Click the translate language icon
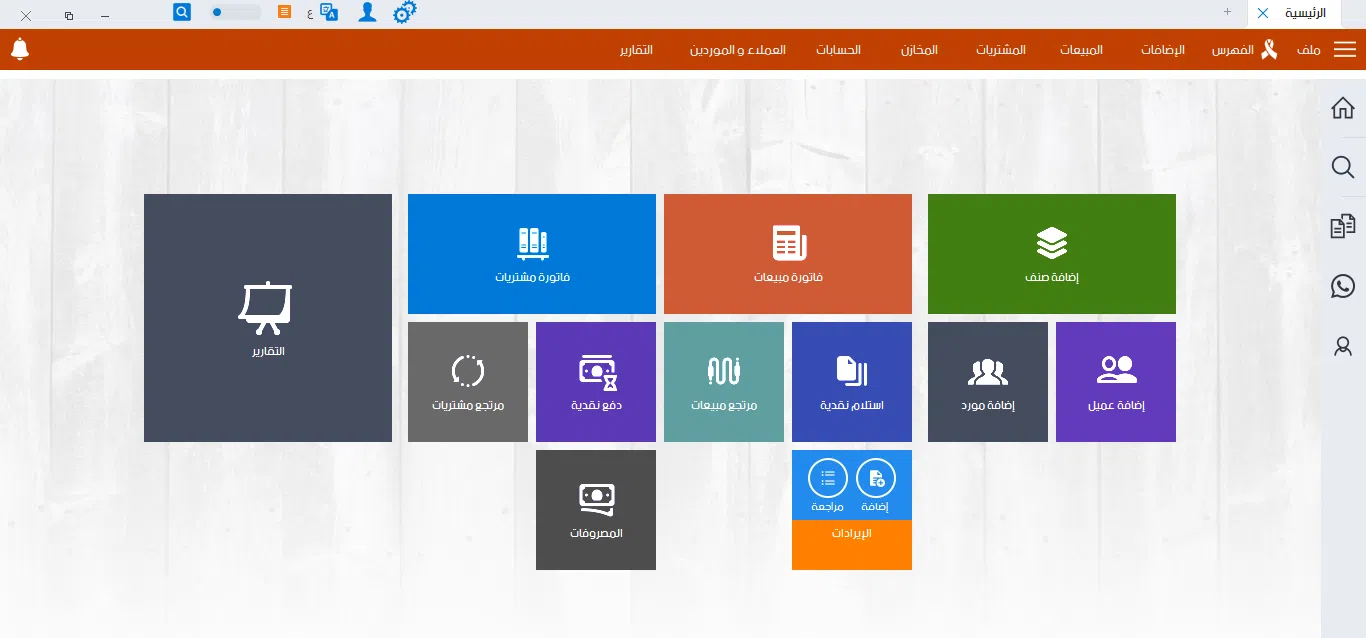Screen dimensions: 1366x638 (x=330, y=13)
